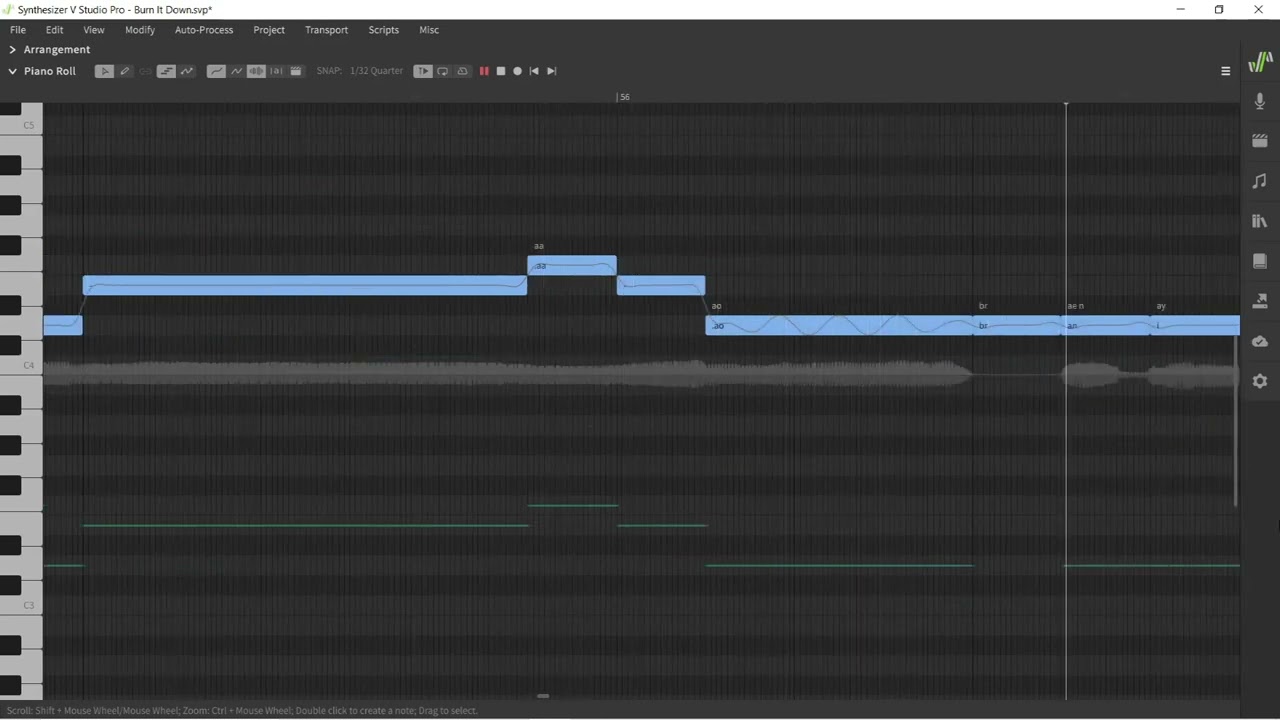Select the pointer tool in Piano Roll
Viewport: 1280px width, 720px height.
point(104,71)
